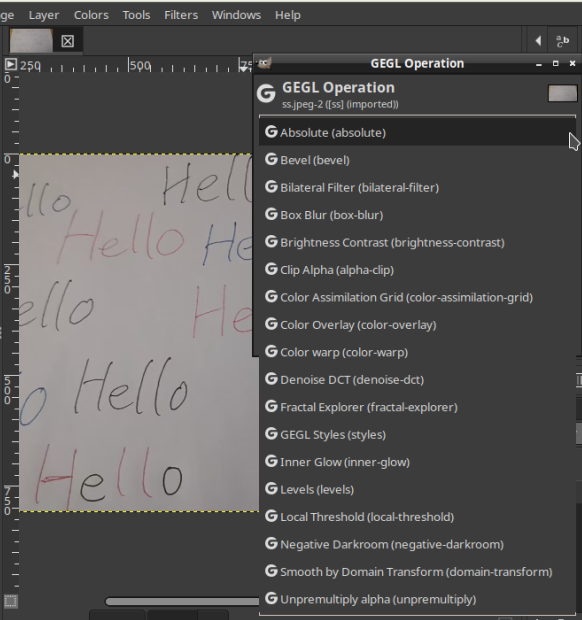Select Absolute (absolute) operation

[417, 132]
